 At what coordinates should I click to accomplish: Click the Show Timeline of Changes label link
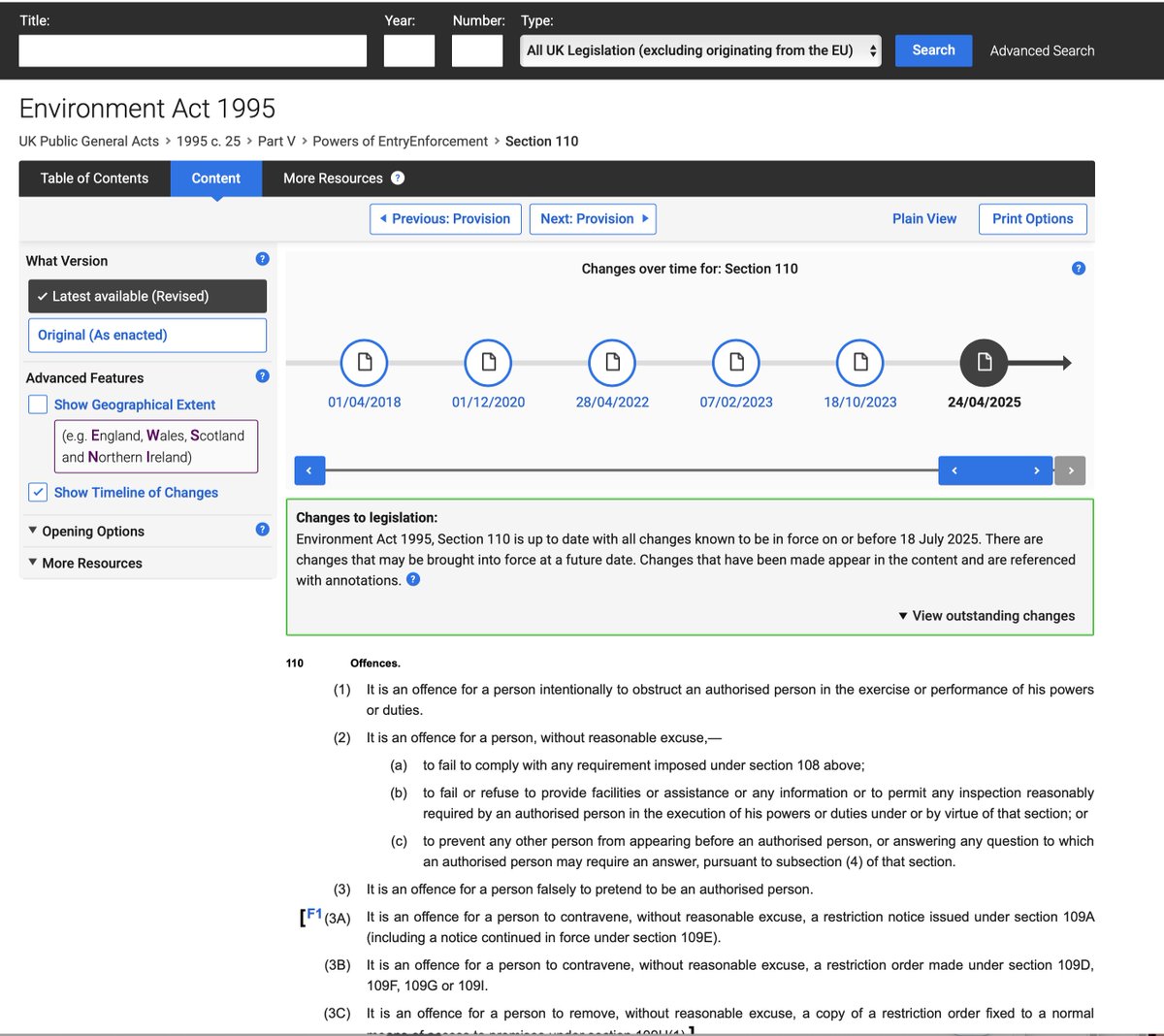tap(136, 493)
